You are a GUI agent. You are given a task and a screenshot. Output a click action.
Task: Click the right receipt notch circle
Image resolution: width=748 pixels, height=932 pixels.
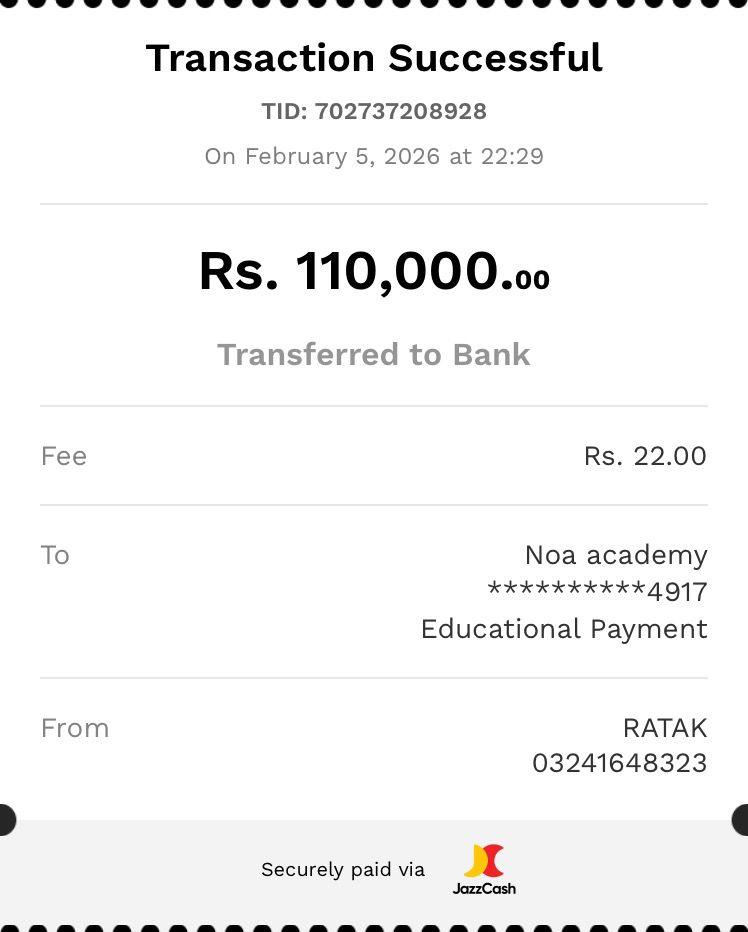click(742, 820)
